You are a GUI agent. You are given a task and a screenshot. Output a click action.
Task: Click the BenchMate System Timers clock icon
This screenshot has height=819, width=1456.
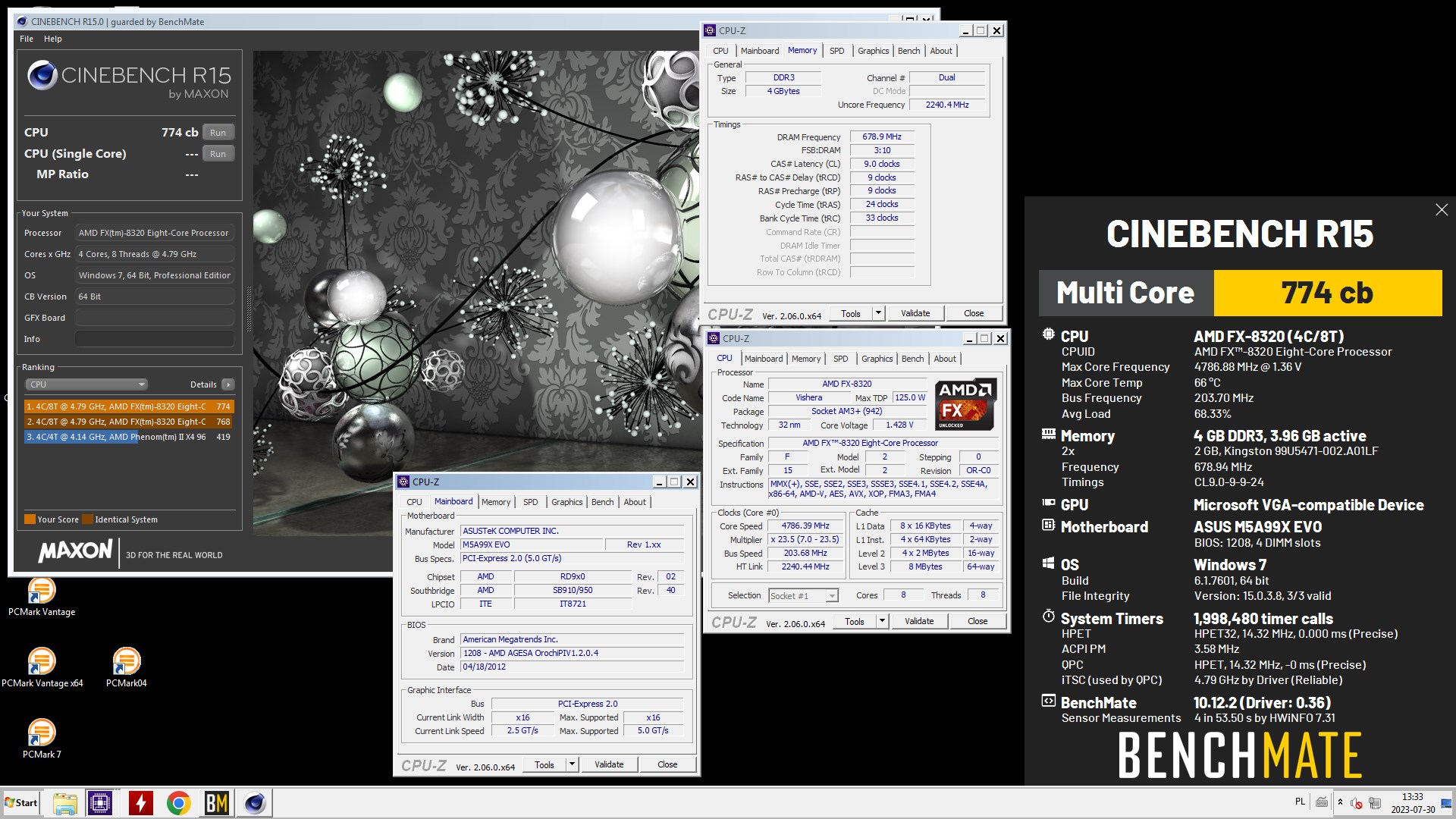click(x=1049, y=617)
